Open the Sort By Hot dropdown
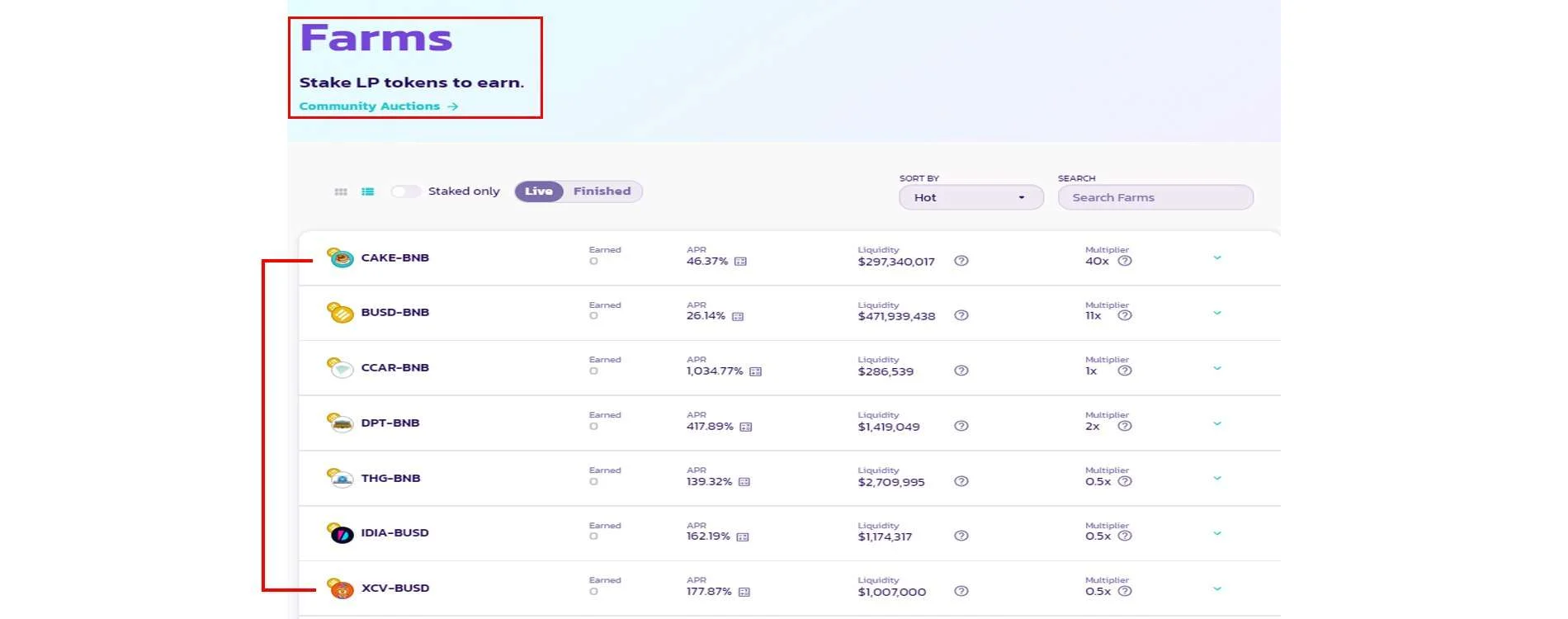The height and width of the screenshot is (619, 1568). (971, 197)
